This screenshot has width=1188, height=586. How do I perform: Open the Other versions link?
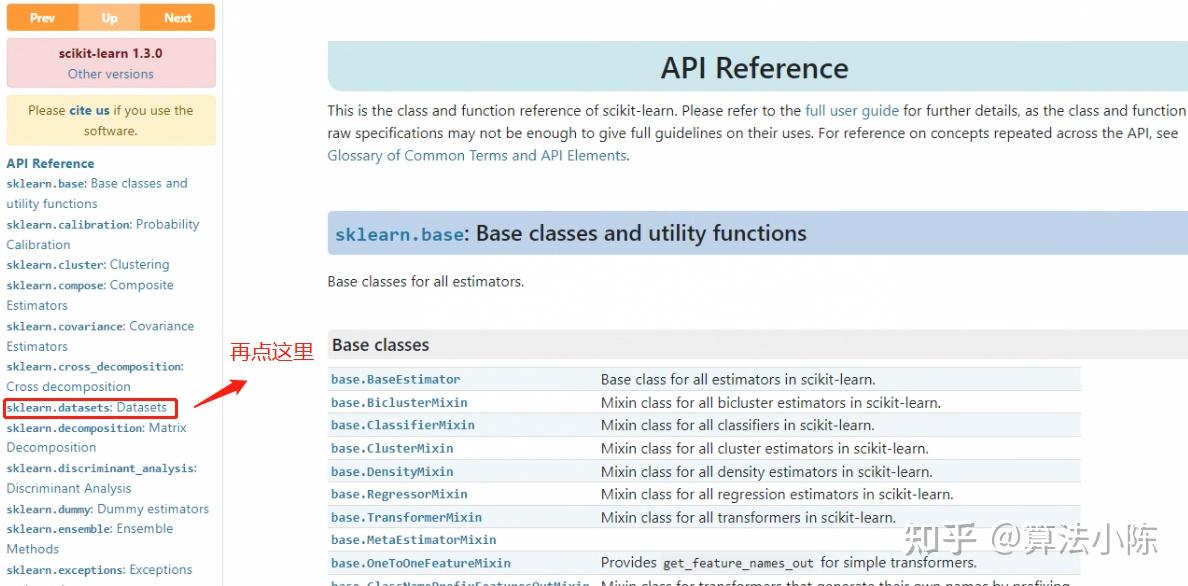pos(110,74)
